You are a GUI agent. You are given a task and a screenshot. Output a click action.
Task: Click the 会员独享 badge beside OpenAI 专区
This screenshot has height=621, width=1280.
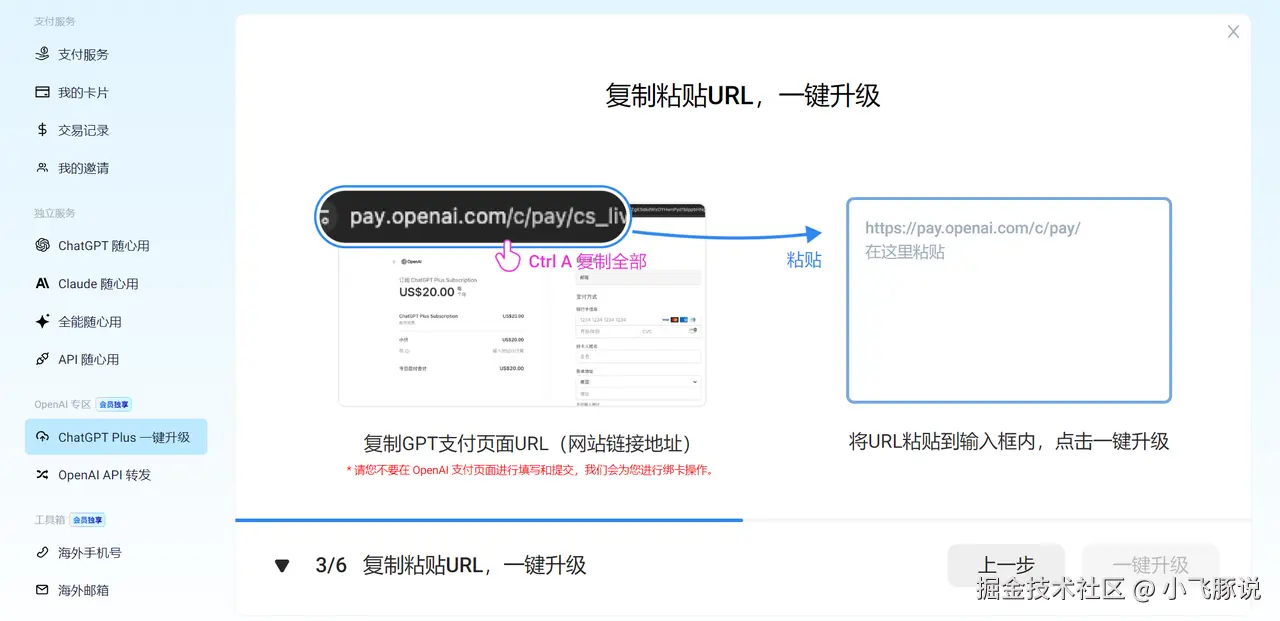[114, 405]
